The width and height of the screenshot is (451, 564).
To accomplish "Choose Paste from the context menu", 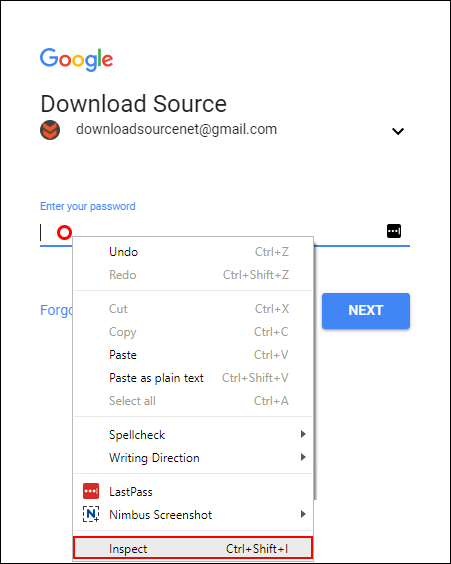I will (193, 355).
